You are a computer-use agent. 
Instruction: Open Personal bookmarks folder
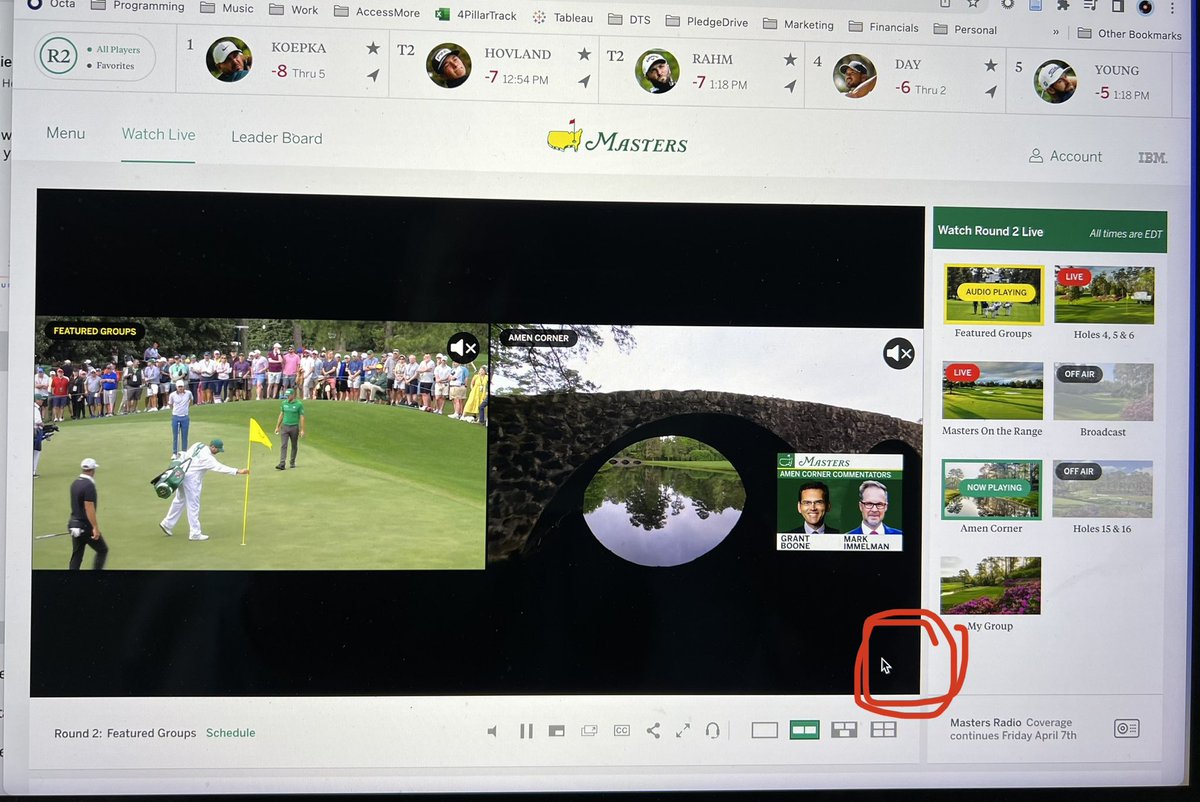coord(966,29)
